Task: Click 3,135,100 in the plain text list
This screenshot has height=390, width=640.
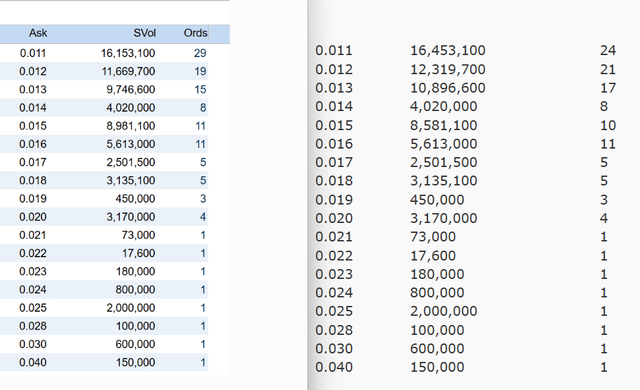Action: pyautogui.click(x=444, y=181)
